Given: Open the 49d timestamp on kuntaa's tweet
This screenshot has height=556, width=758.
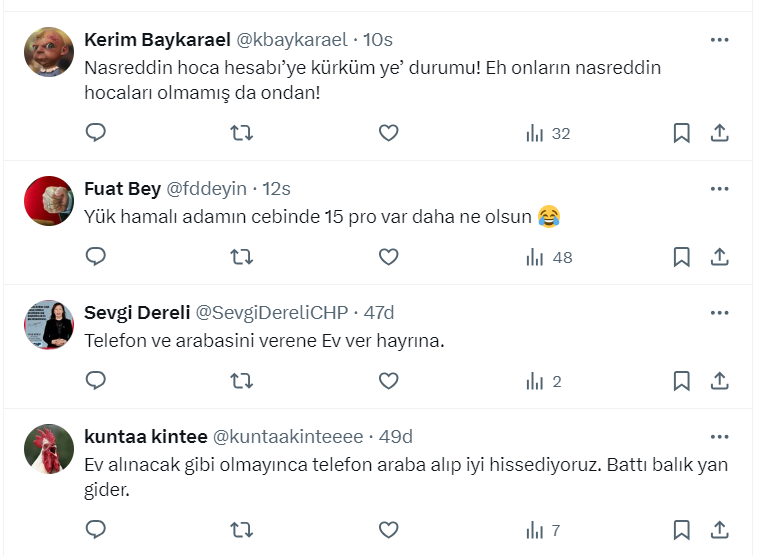Looking at the screenshot, I should pyautogui.click(x=395, y=437).
